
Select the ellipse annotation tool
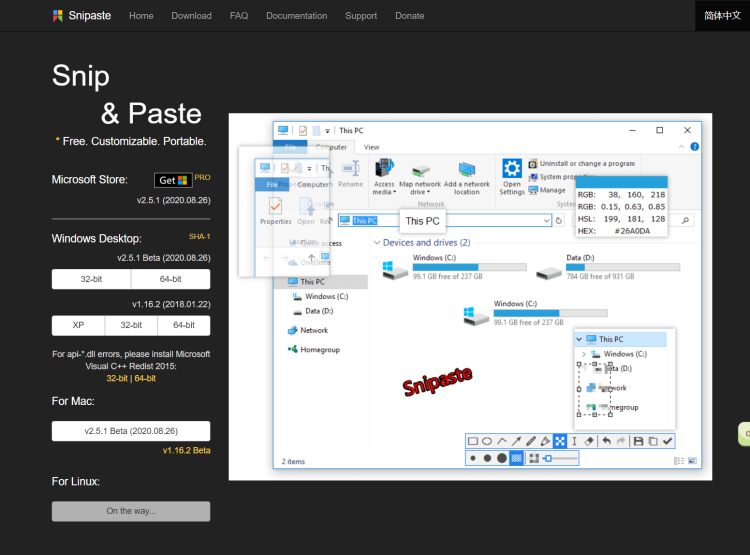[487, 441]
